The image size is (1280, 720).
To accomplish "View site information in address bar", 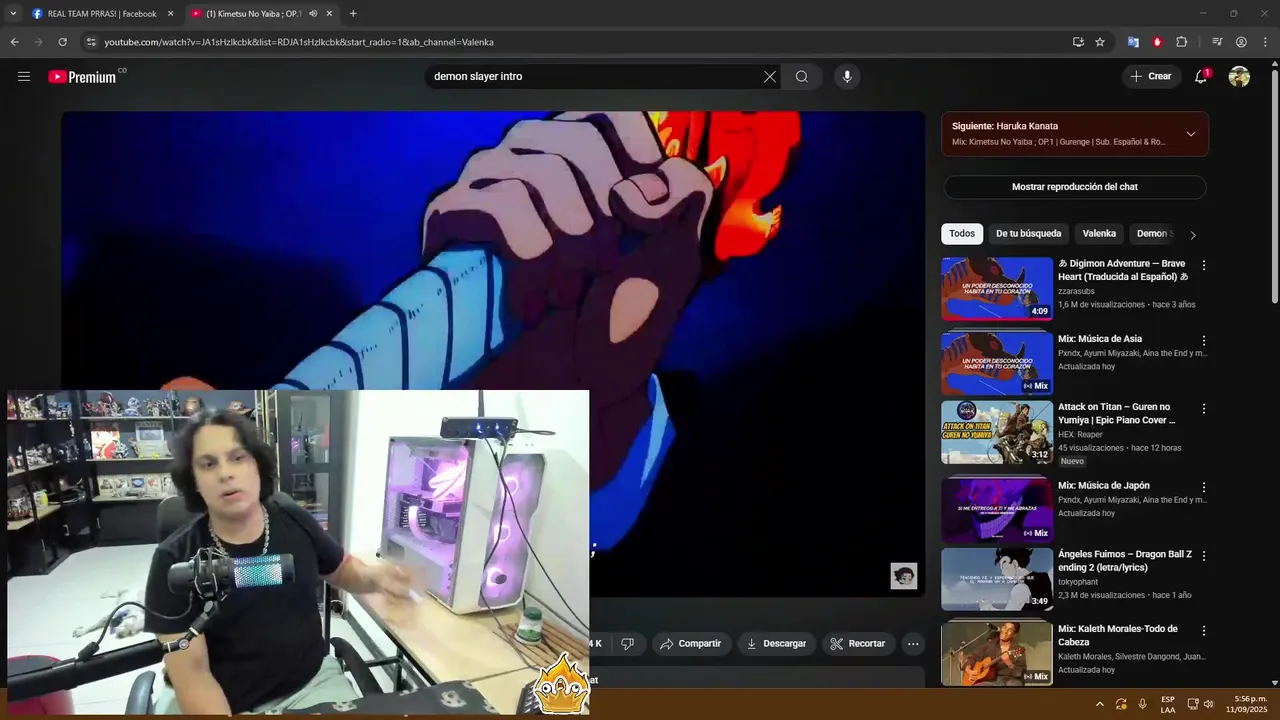I will tap(91, 42).
